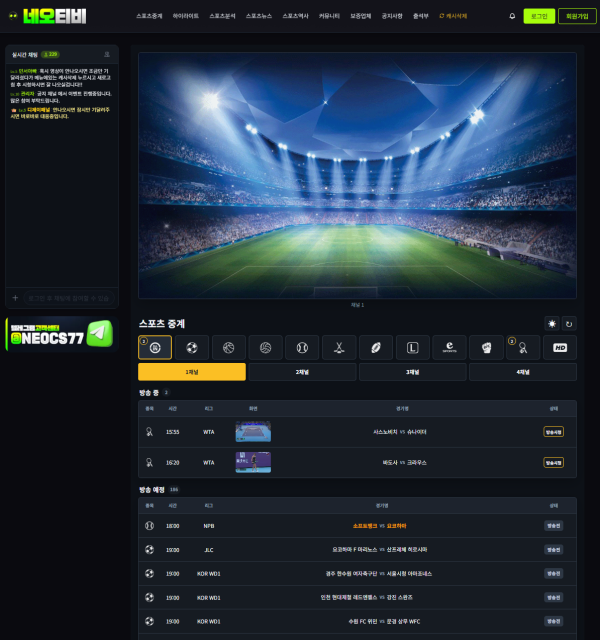Select the American football sport filter
This screenshot has width=600, height=640.
click(x=376, y=347)
